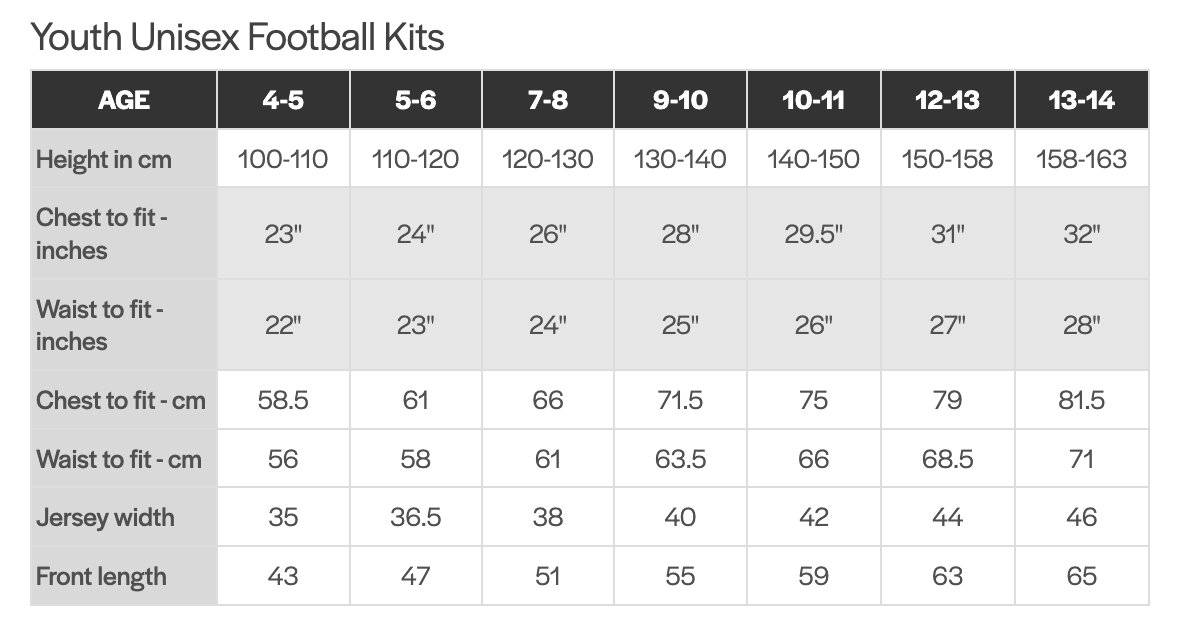
Task: Select the 158-163 height cell
Action: (x=1081, y=159)
